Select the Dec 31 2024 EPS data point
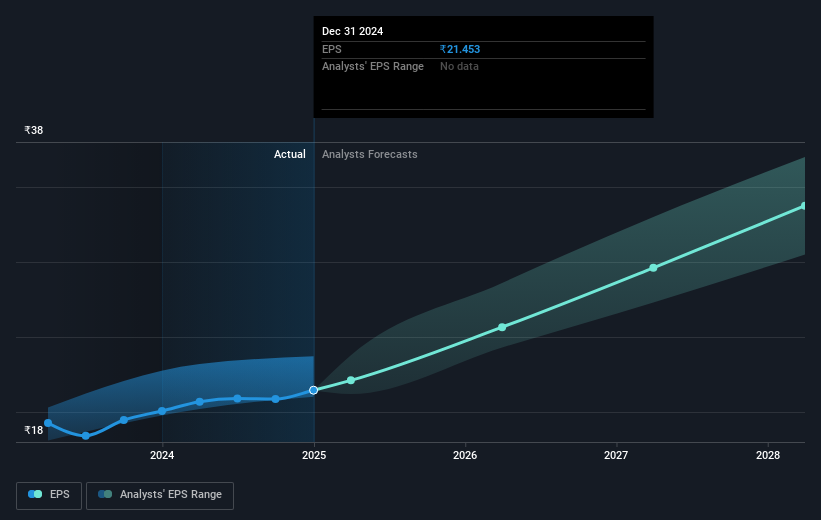The height and width of the screenshot is (520, 821). pos(314,390)
